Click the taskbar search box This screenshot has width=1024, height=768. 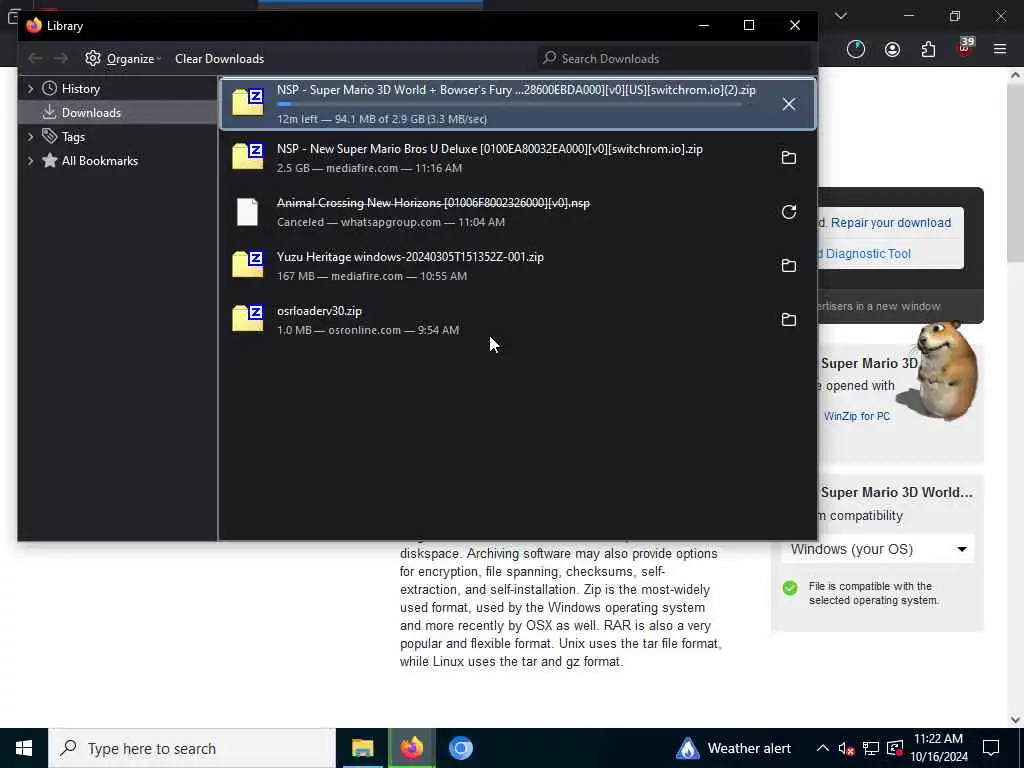coord(191,748)
